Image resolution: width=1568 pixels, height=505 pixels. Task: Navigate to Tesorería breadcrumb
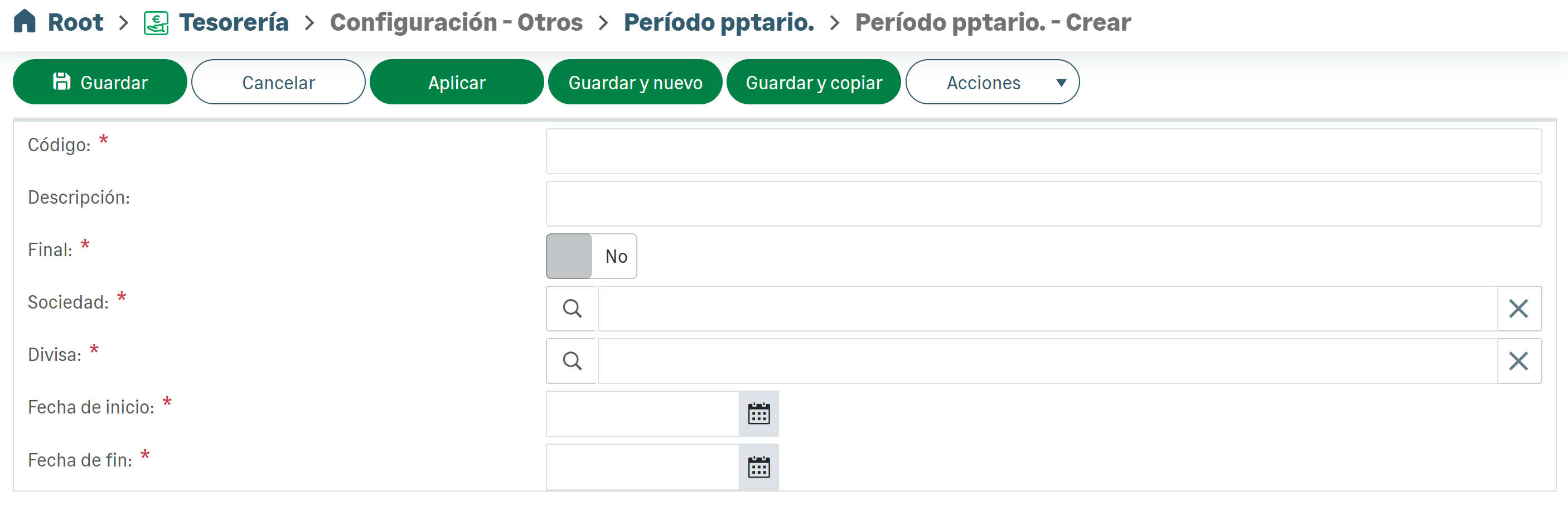pyautogui.click(x=233, y=22)
